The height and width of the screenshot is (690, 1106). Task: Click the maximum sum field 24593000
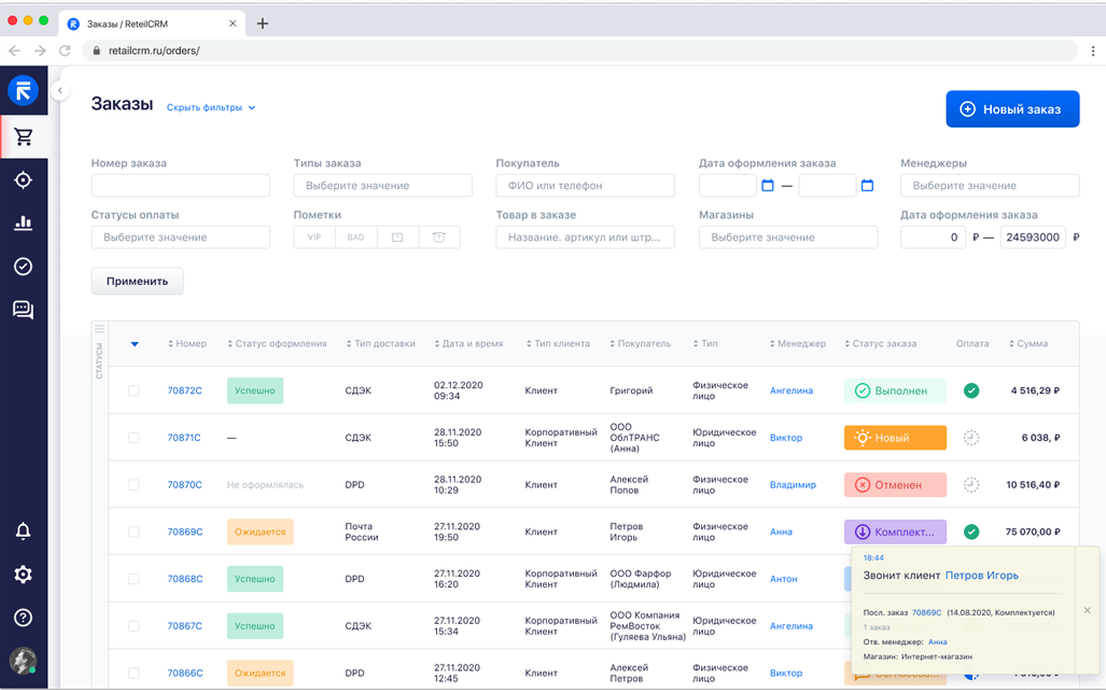(1033, 237)
